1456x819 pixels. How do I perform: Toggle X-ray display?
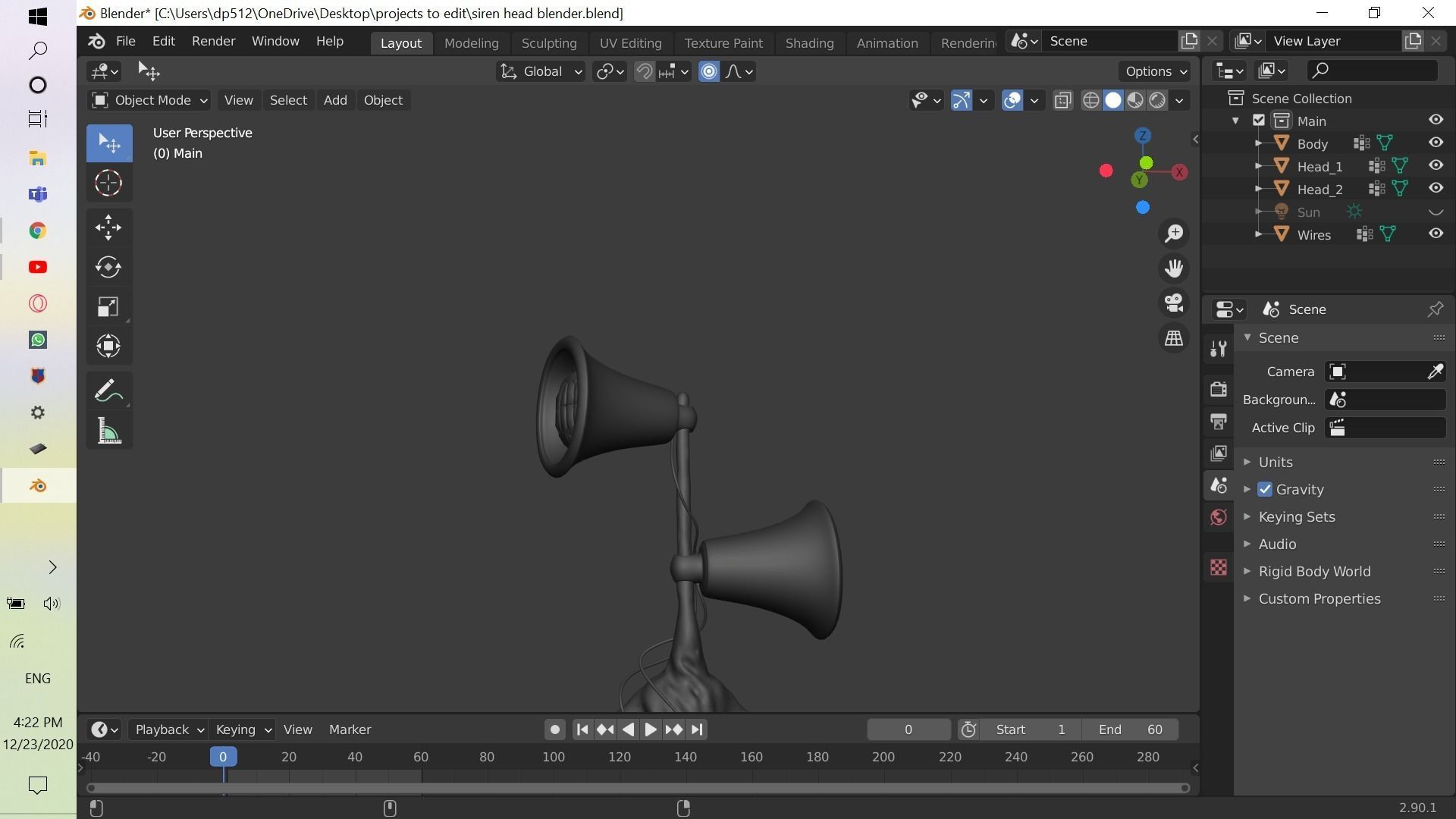1062,100
